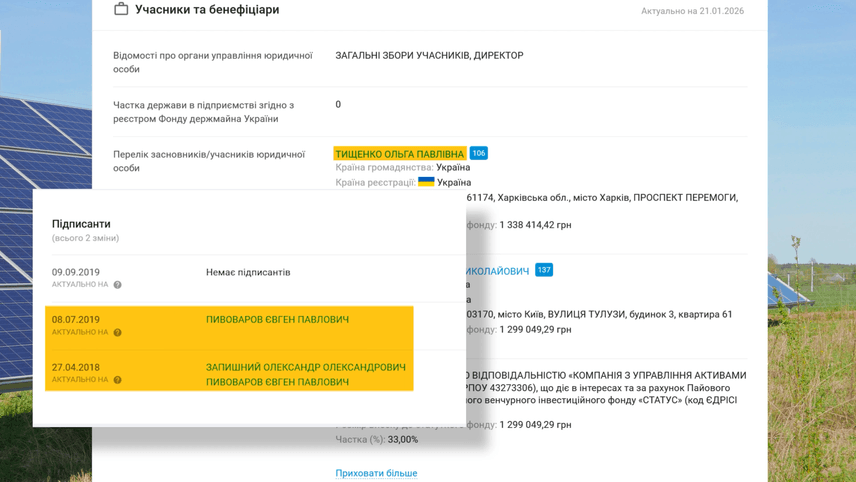Click the Актуально на 21.01.2026 label
This screenshot has height=482, width=856.
(692, 11)
